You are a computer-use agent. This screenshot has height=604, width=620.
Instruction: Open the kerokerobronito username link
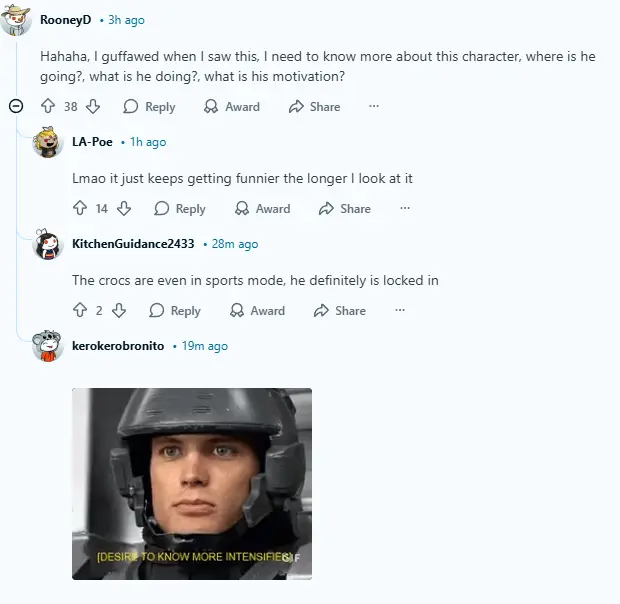pyautogui.click(x=118, y=346)
